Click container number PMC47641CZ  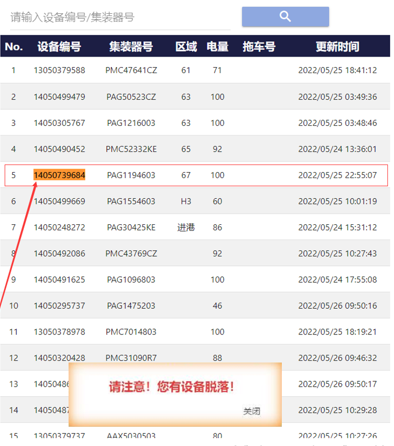click(131, 70)
